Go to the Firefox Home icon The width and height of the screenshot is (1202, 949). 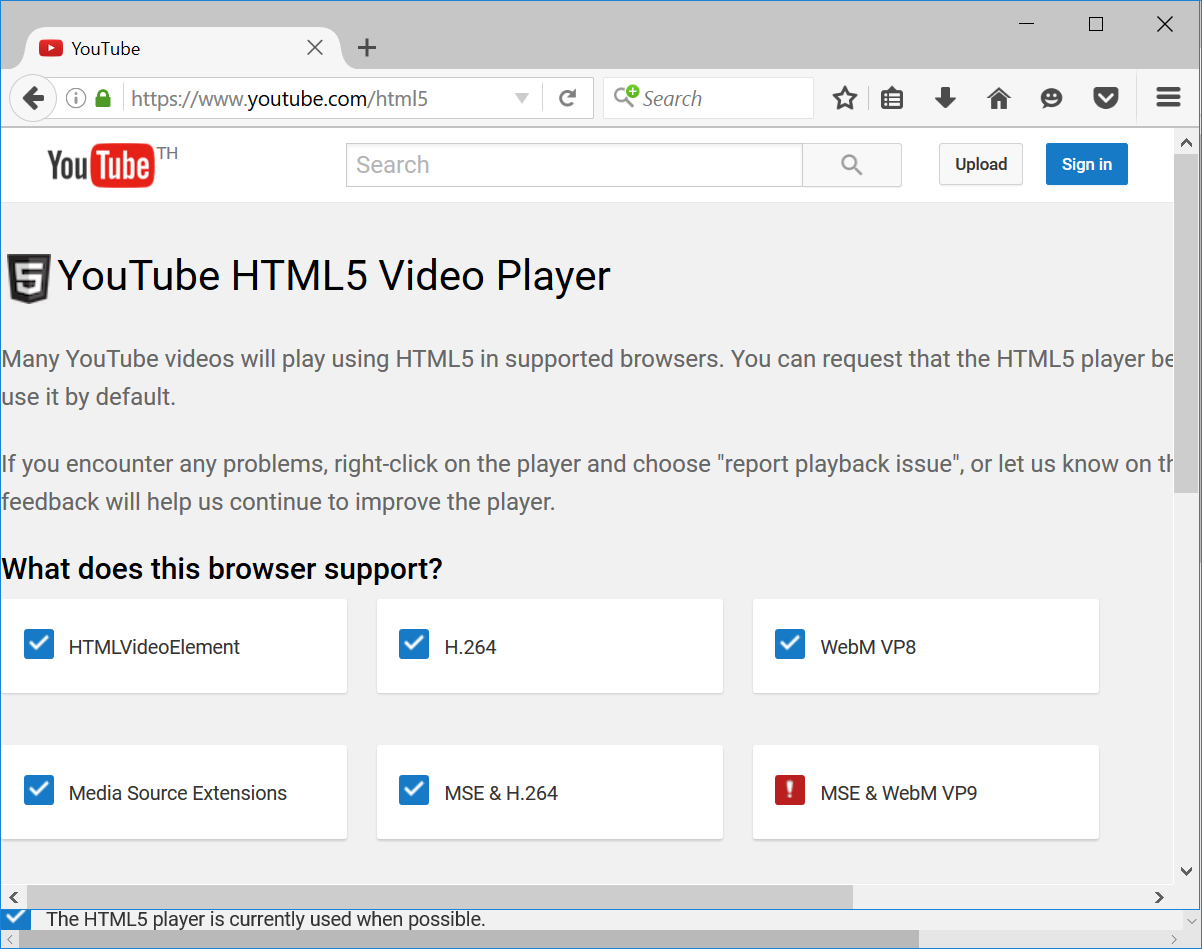point(998,98)
